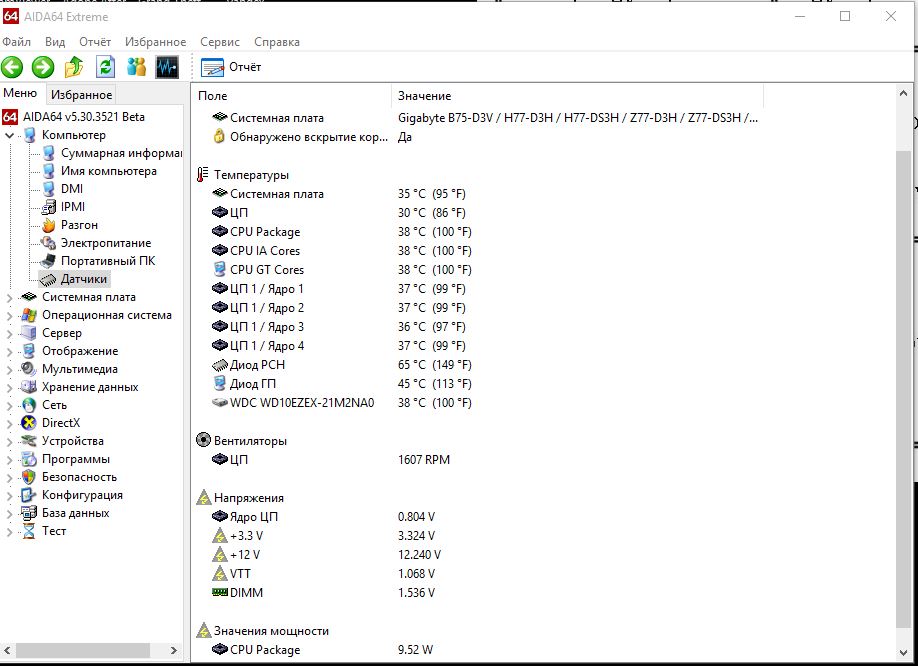The height and width of the screenshot is (666, 918).
Task: Click the Отчёт report toolbar button
Action: coord(231,67)
